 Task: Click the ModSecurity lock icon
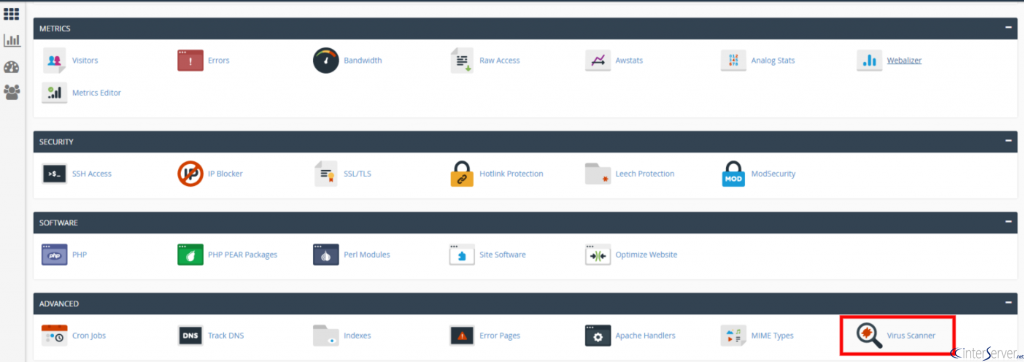tap(733, 174)
